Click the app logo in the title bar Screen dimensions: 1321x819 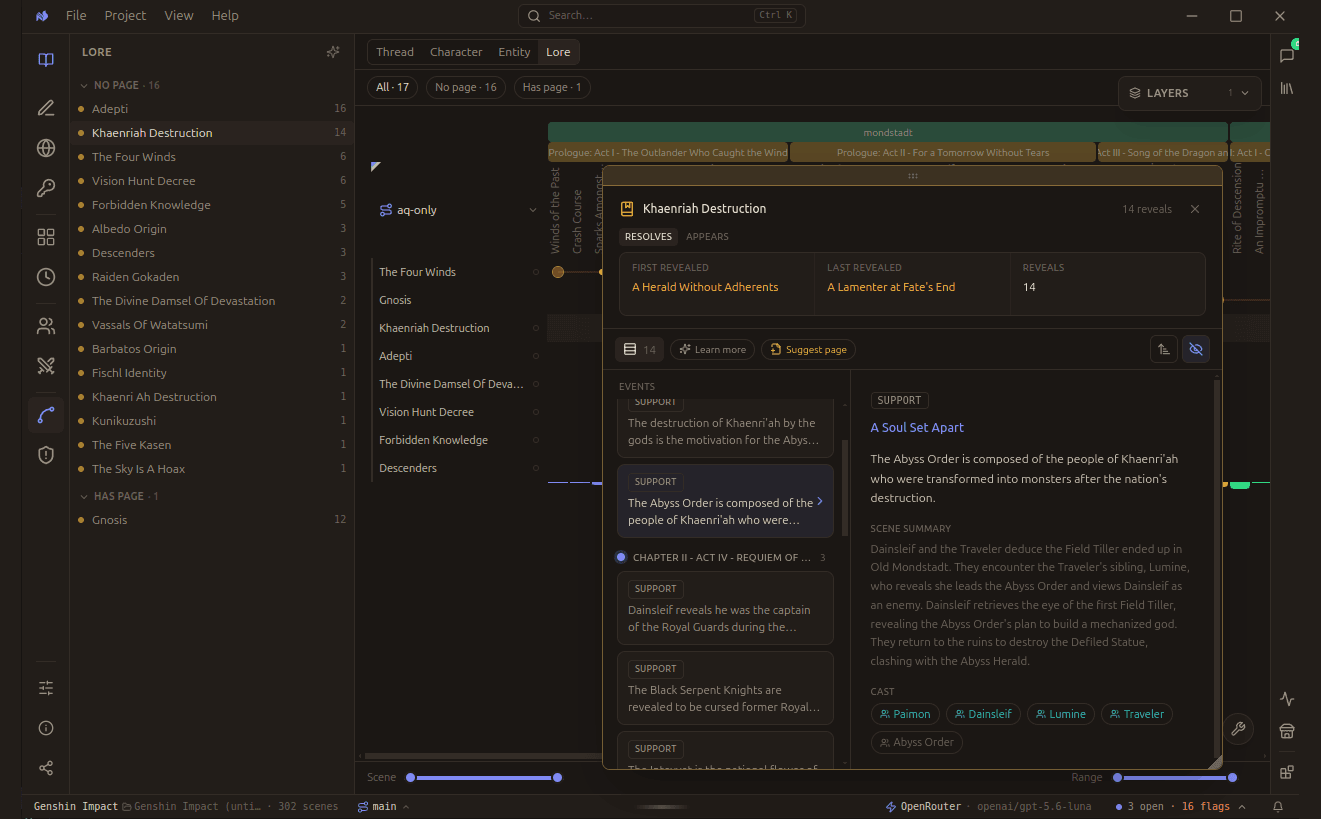[x=41, y=16]
